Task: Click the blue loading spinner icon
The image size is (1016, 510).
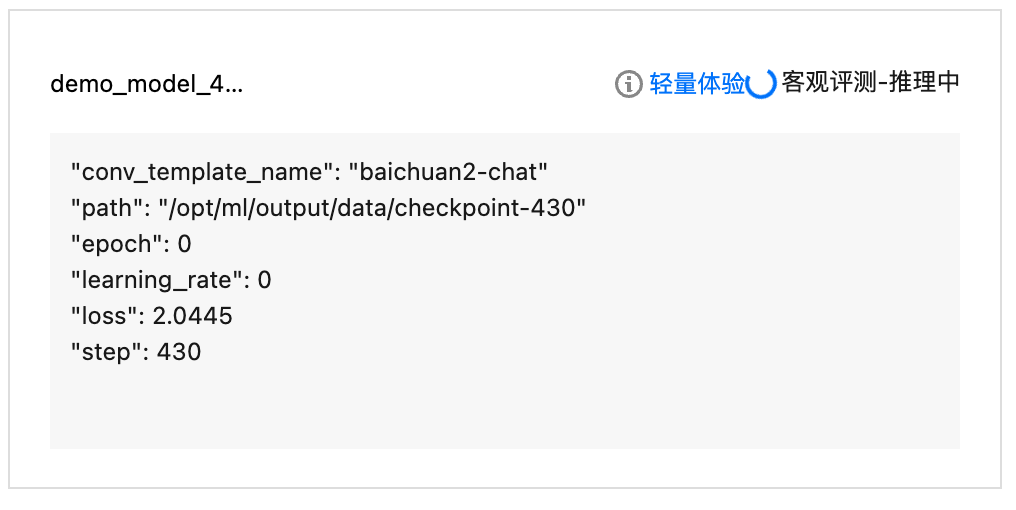Action: pos(761,84)
